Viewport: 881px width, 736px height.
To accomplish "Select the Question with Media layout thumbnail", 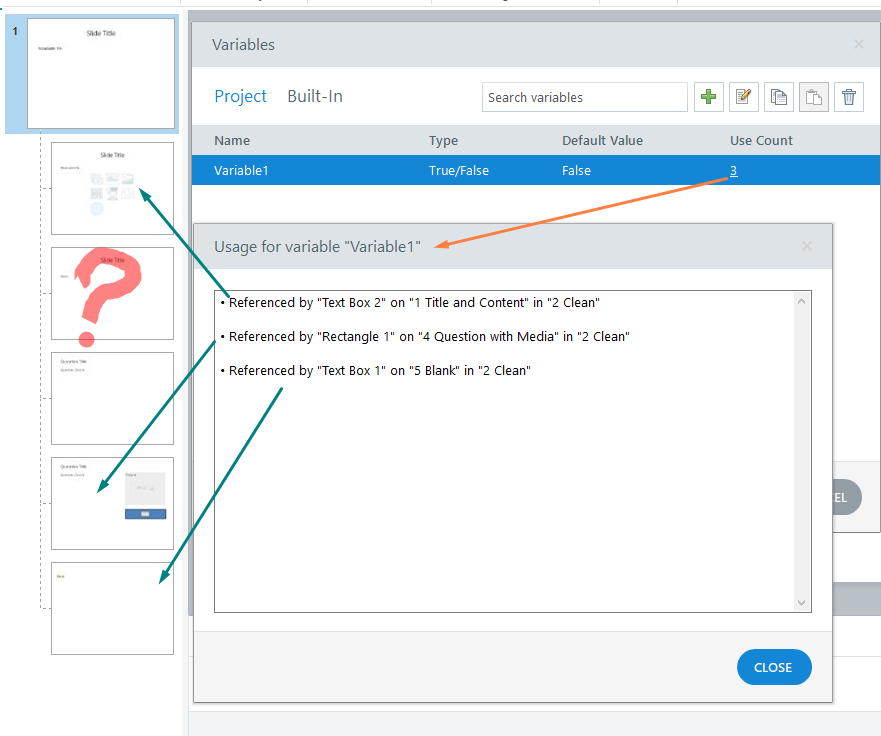I will [112, 503].
